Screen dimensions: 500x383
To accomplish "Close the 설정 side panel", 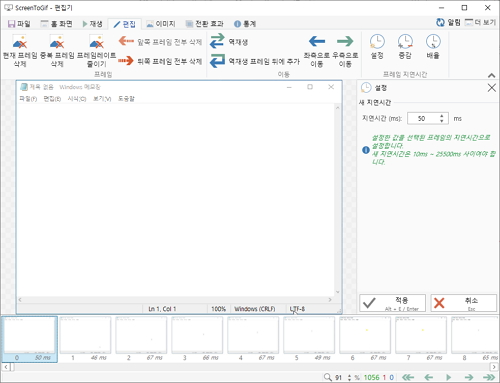I will (491, 88).
